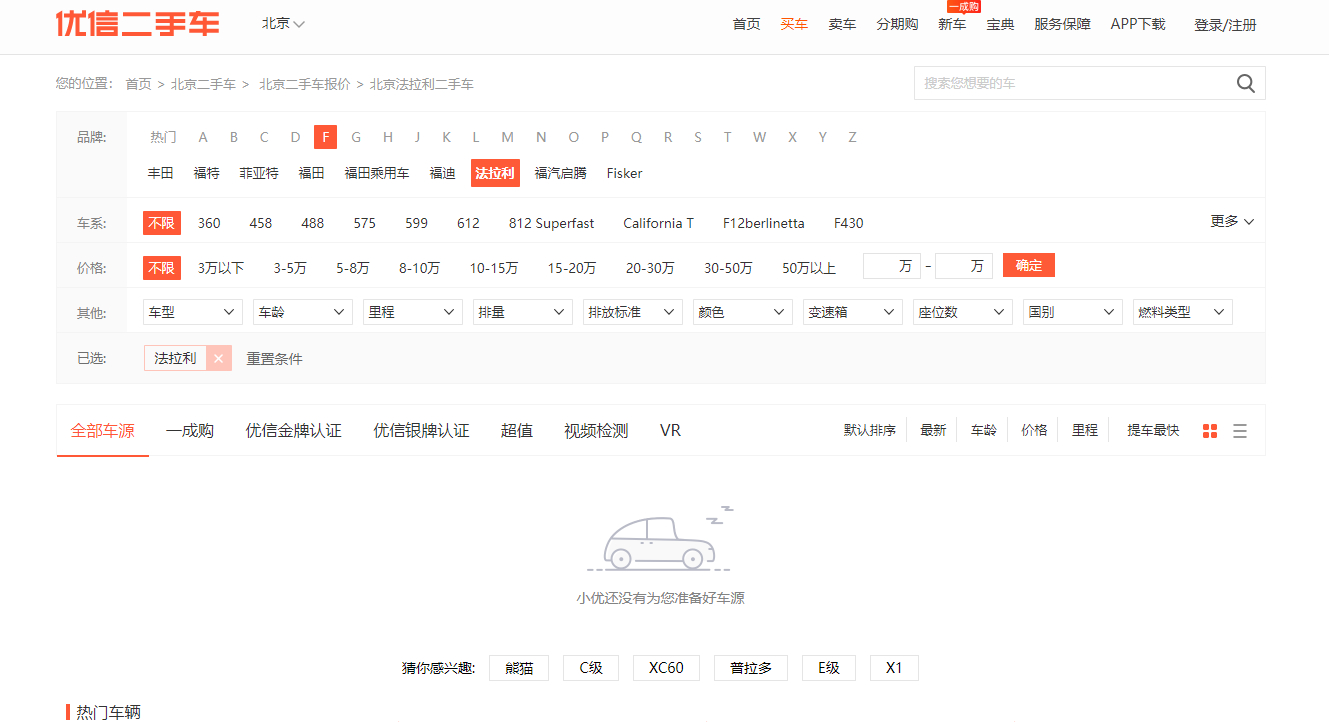Select the 超值 tab
1329x722 pixels.
point(516,431)
